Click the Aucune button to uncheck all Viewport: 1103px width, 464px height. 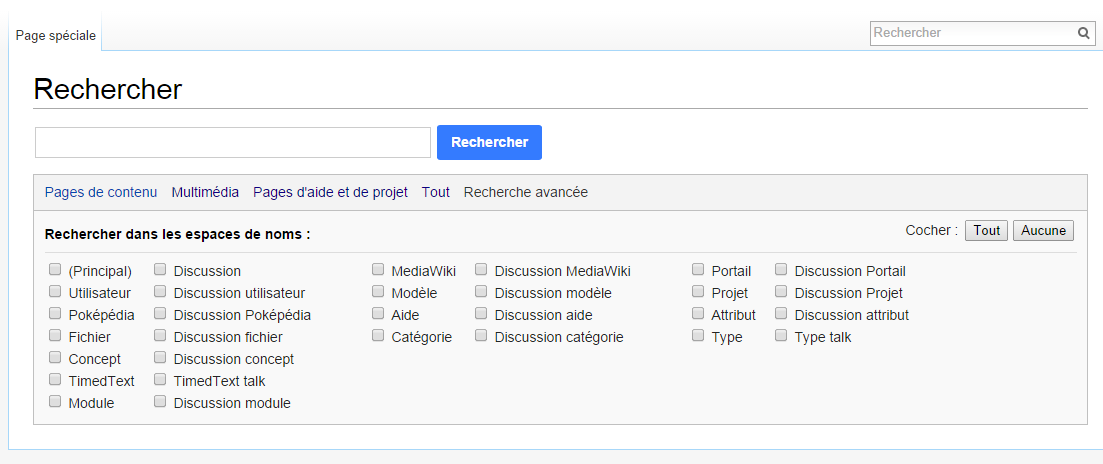(x=1043, y=231)
